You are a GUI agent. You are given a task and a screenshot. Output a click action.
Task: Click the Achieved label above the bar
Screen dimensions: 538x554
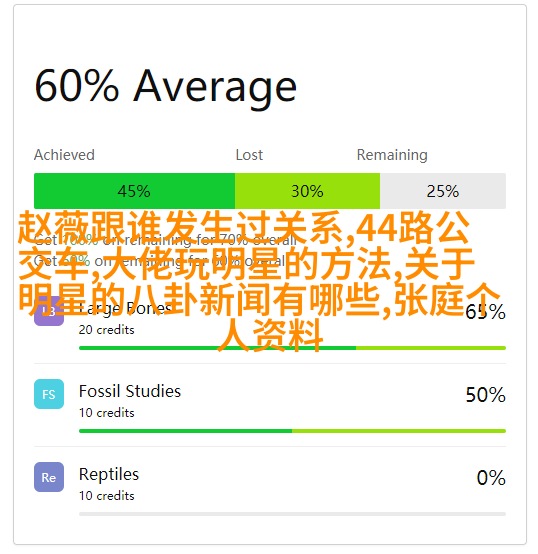coord(64,155)
